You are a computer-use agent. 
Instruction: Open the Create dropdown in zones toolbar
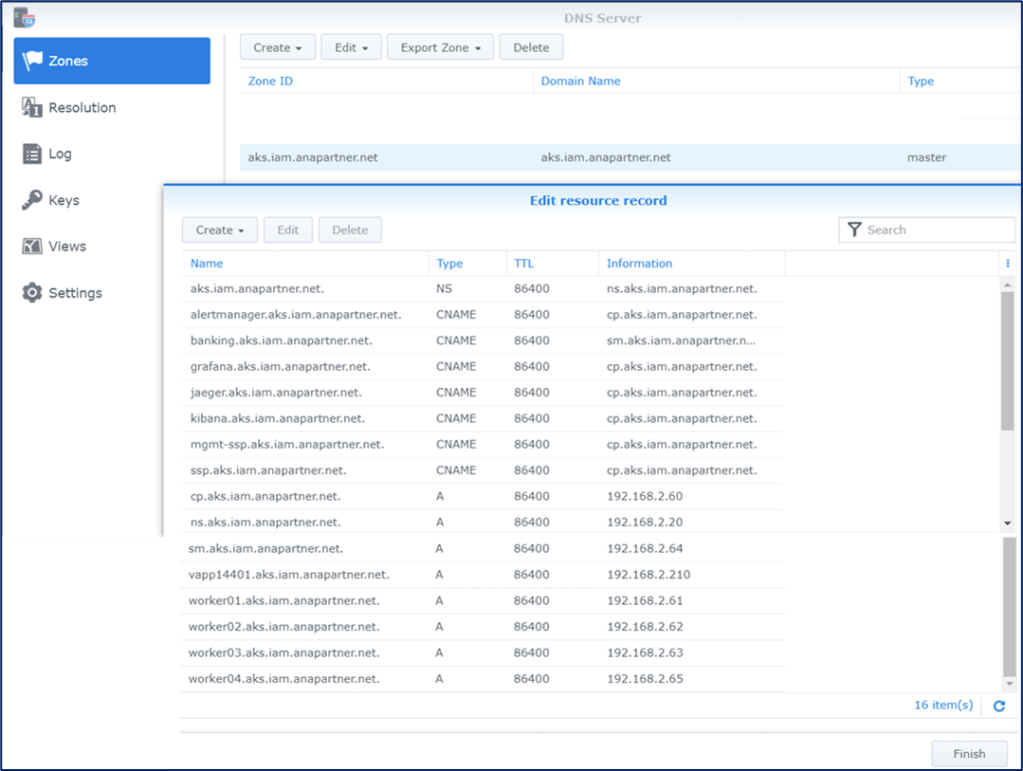point(278,48)
